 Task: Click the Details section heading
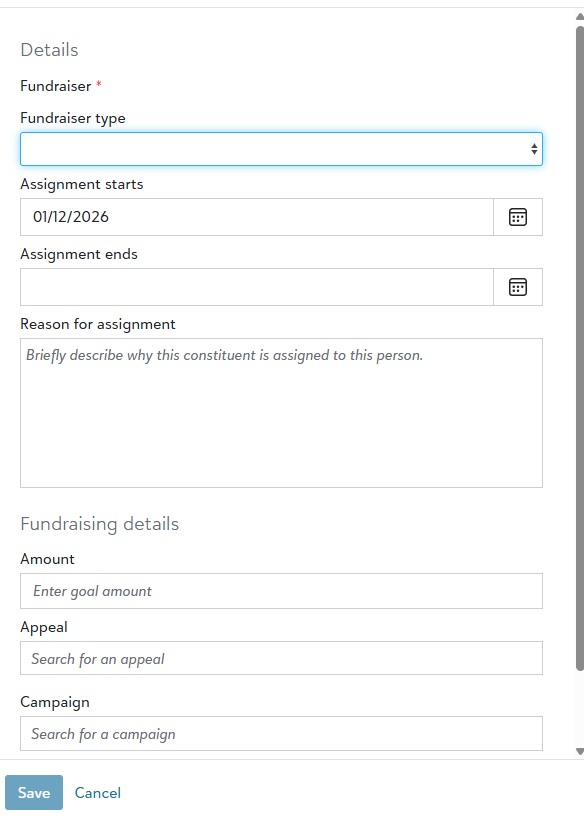point(49,49)
